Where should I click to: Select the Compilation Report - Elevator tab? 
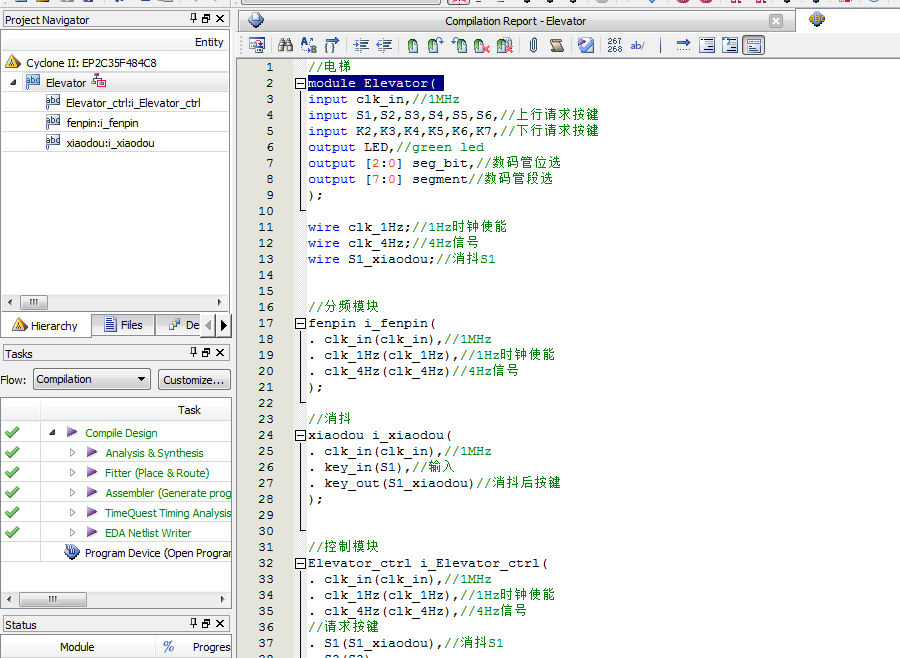(515, 21)
